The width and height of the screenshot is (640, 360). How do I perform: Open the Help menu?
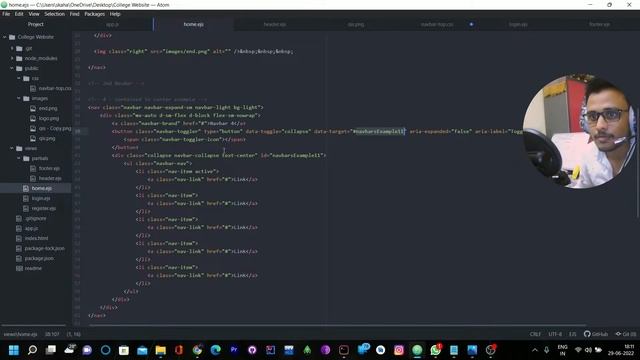point(115,14)
